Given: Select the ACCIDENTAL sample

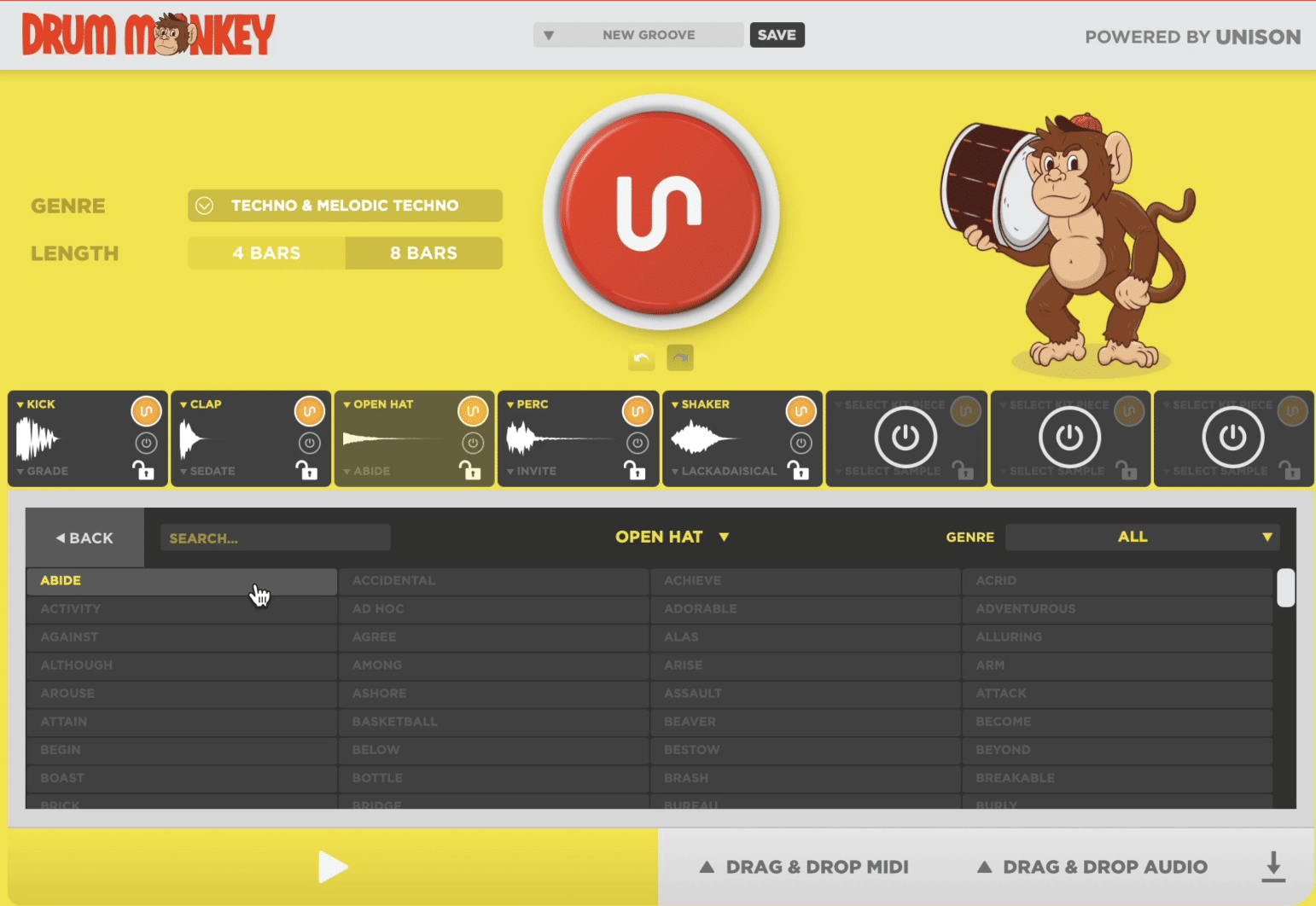Looking at the screenshot, I should point(493,581).
